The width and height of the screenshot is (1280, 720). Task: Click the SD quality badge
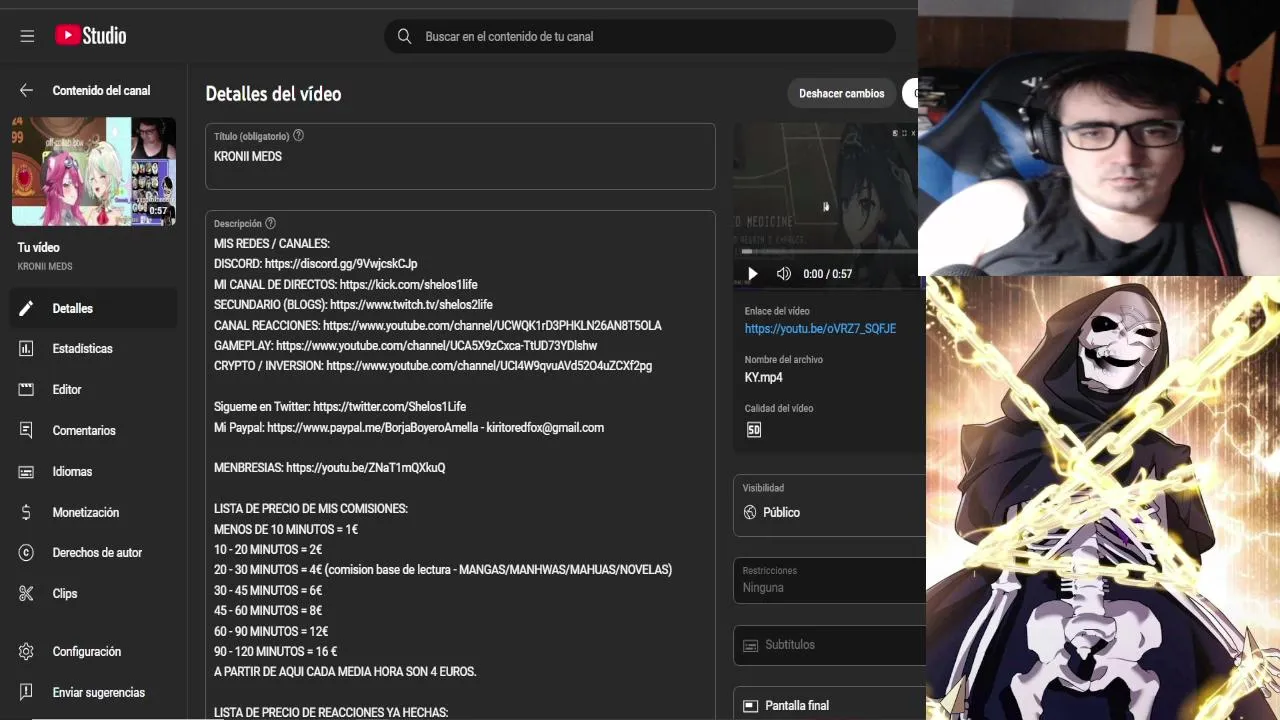coord(754,430)
